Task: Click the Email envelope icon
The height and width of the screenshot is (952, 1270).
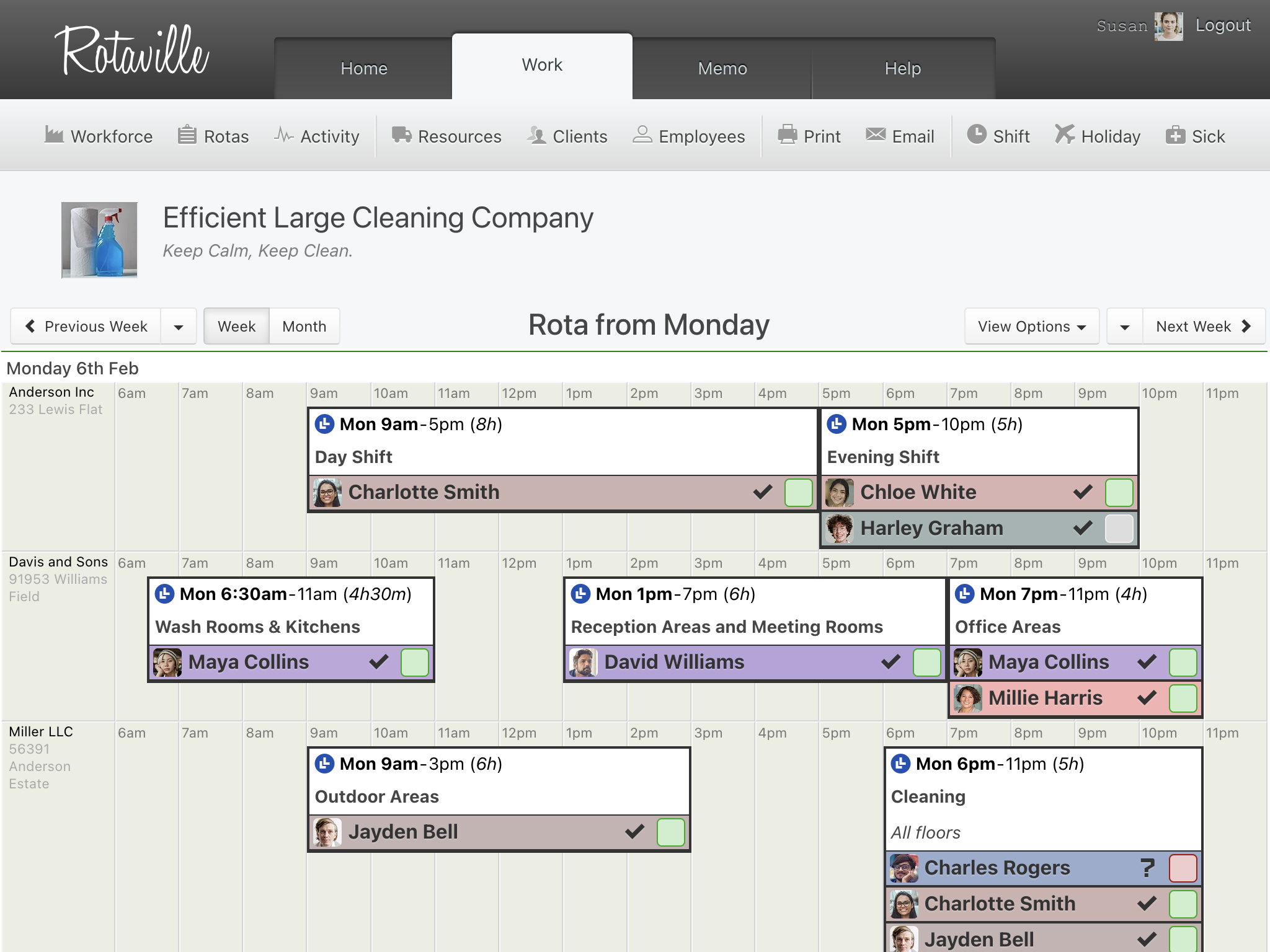Action: (876, 134)
